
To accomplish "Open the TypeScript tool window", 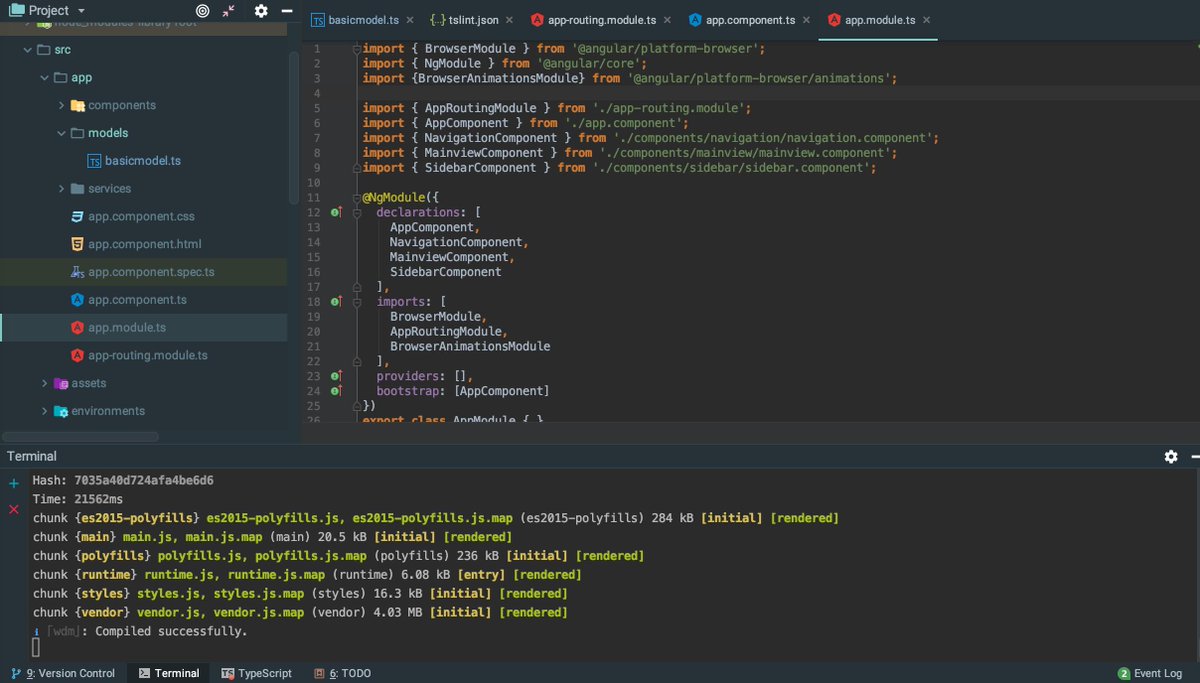I will click(x=257, y=673).
